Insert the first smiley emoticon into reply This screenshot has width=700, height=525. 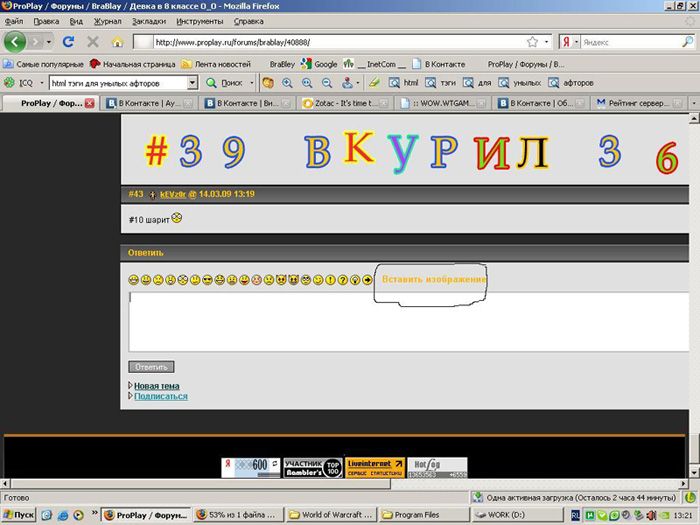click(x=134, y=280)
